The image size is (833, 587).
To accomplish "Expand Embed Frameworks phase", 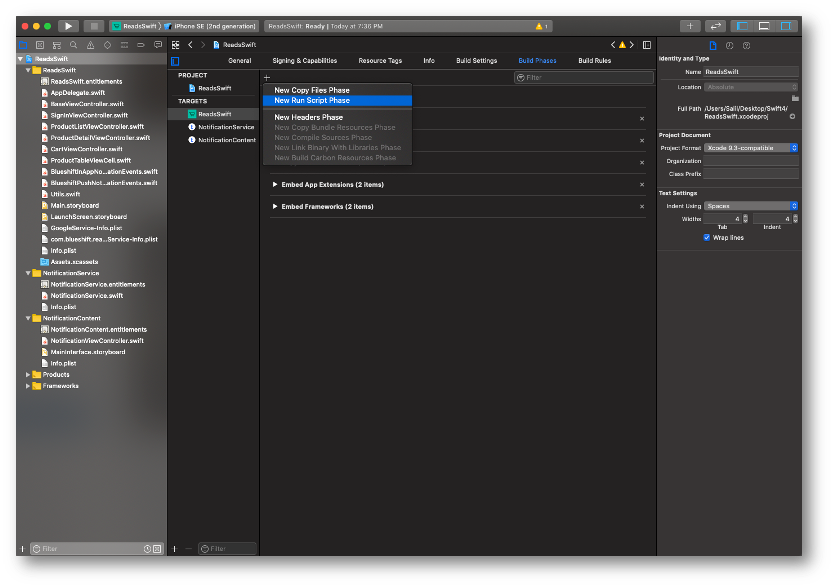I will click(275, 207).
